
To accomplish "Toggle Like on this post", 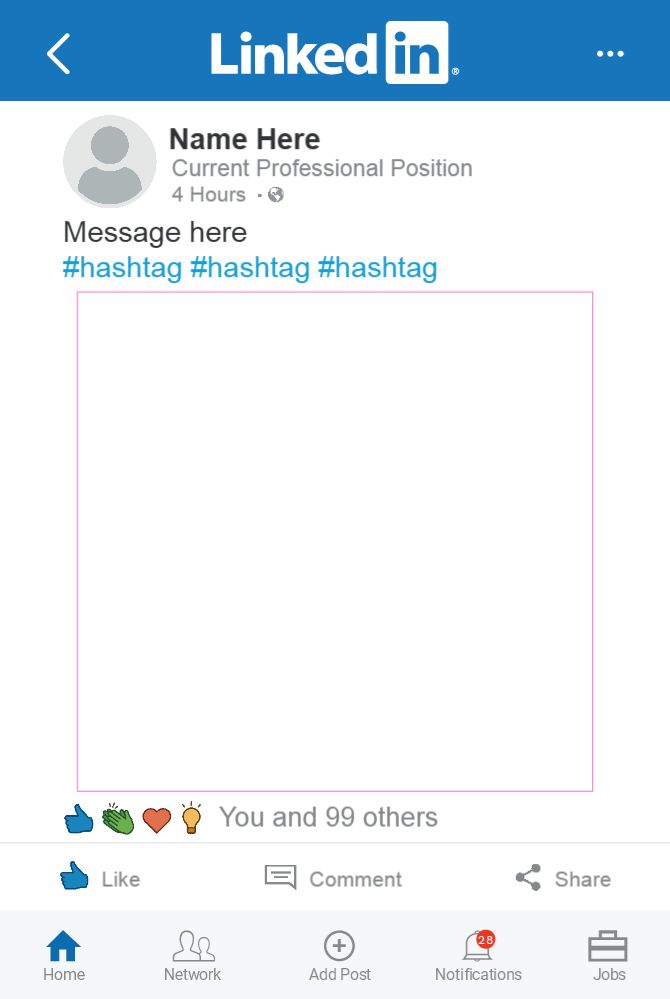I will click(100, 879).
